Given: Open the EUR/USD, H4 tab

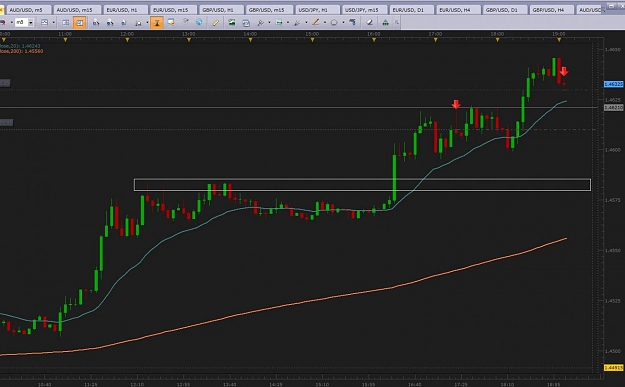Looking at the screenshot, I should [x=458, y=10].
